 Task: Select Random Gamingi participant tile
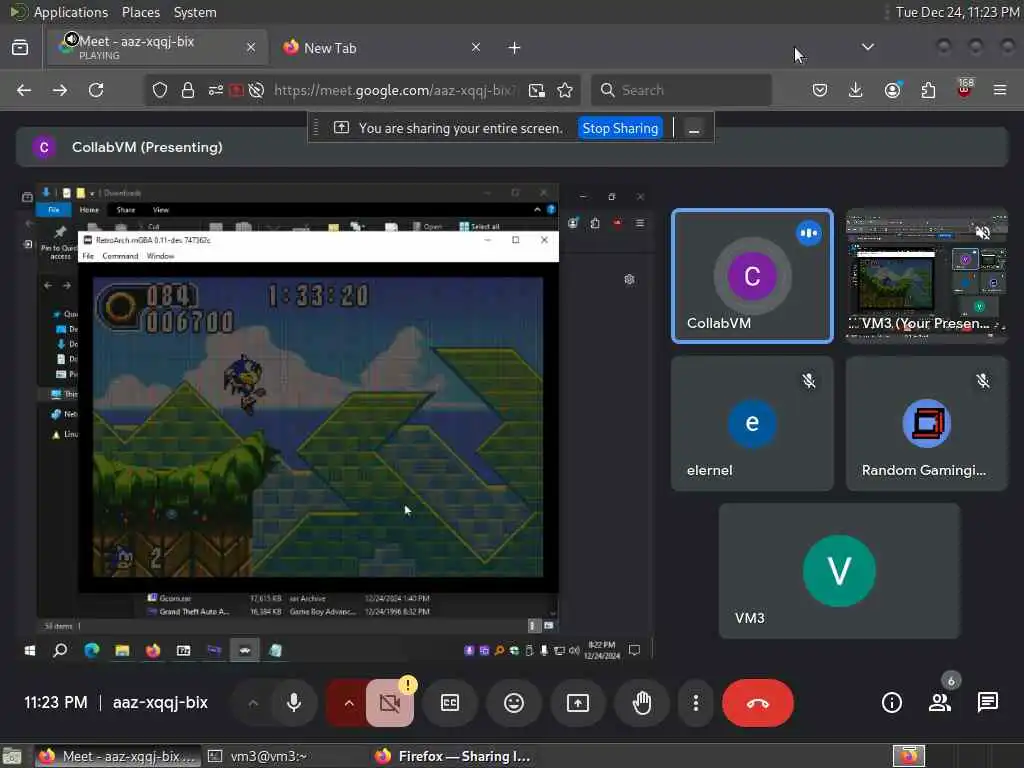tap(927, 423)
